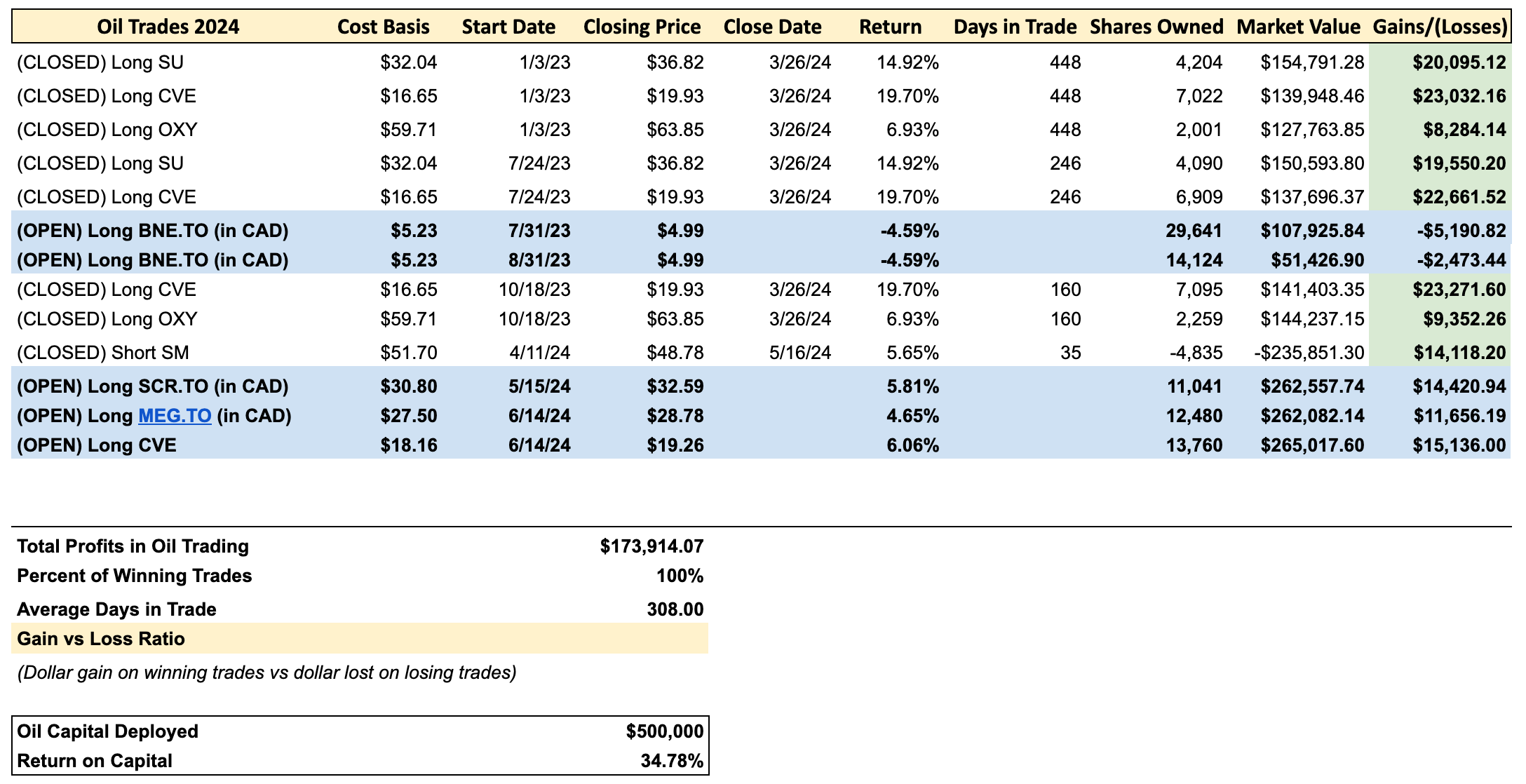
Task: Click the Oil Capital Deployed $500,000 cell
Action: pyautogui.click(x=664, y=731)
